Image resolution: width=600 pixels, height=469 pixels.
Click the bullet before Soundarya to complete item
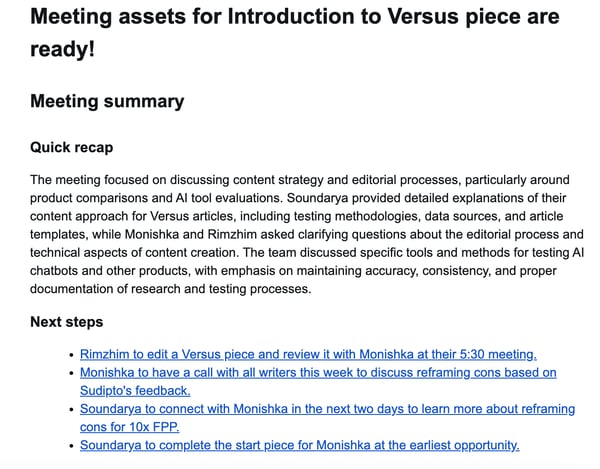pos(70,446)
